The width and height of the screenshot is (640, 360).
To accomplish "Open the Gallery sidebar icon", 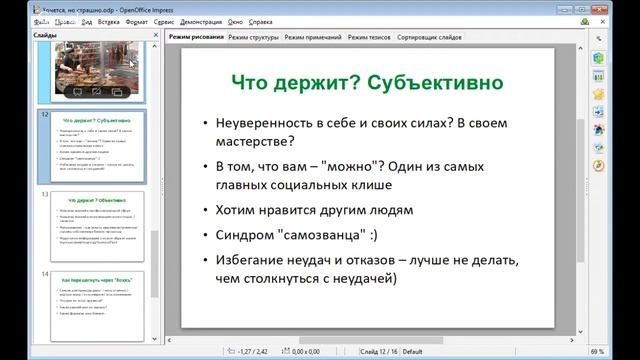I will click(598, 148).
